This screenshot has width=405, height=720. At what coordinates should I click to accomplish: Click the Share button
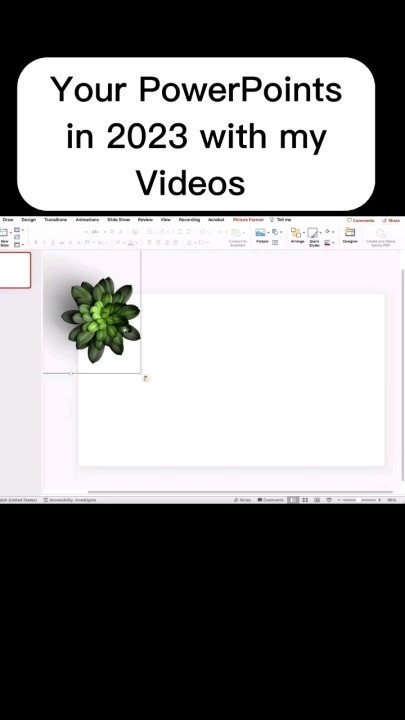pyautogui.click(x=391, y=220)
